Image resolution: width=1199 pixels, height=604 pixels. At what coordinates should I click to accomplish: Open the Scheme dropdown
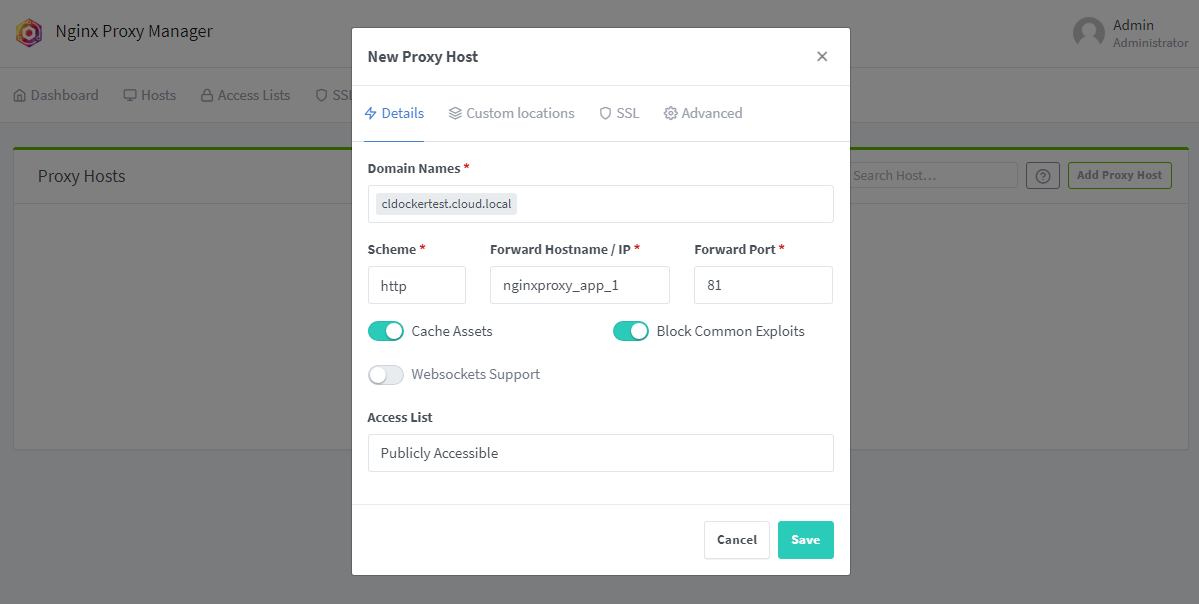click(x=416, y=285)
